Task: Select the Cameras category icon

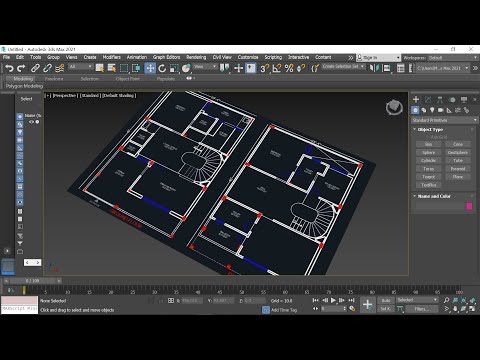Action: (440, 110)
